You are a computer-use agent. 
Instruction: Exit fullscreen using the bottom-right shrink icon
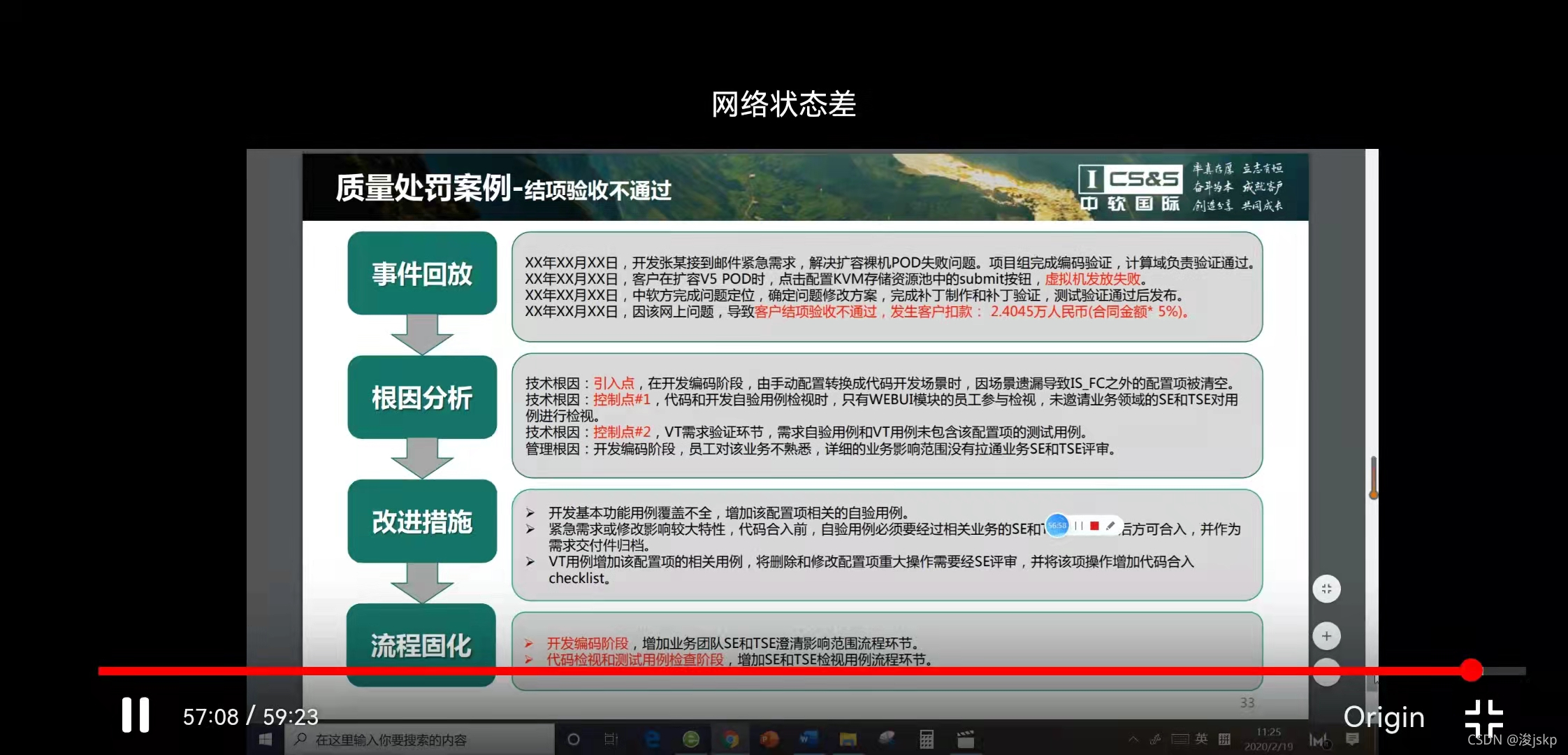tap(1484, 718)
